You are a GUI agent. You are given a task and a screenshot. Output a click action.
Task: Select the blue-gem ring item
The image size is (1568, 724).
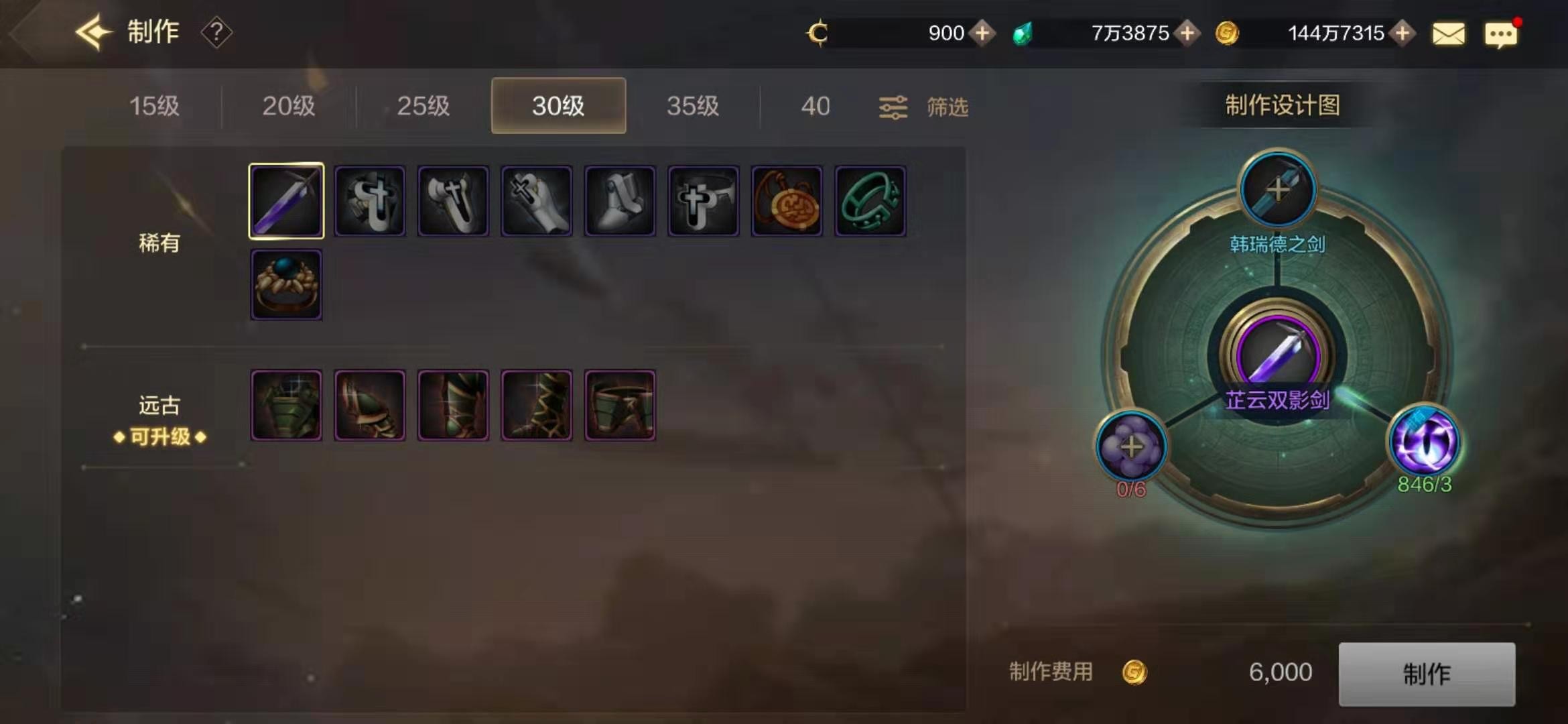click(x=286, y=285)
